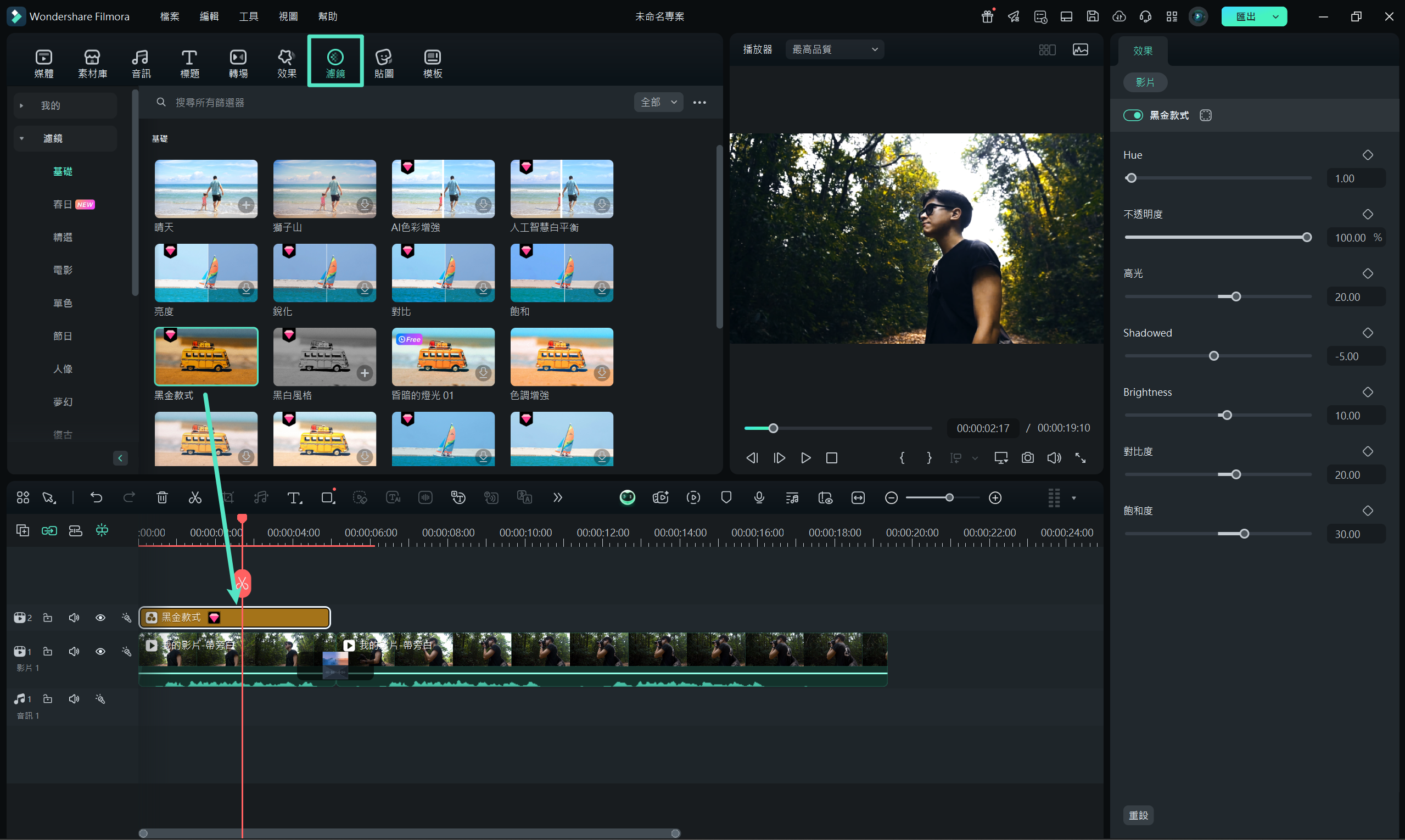The image size is (1405, 840).
Task: Click the 不透明度 opacity slider handle
Action: pos(1307,237)
